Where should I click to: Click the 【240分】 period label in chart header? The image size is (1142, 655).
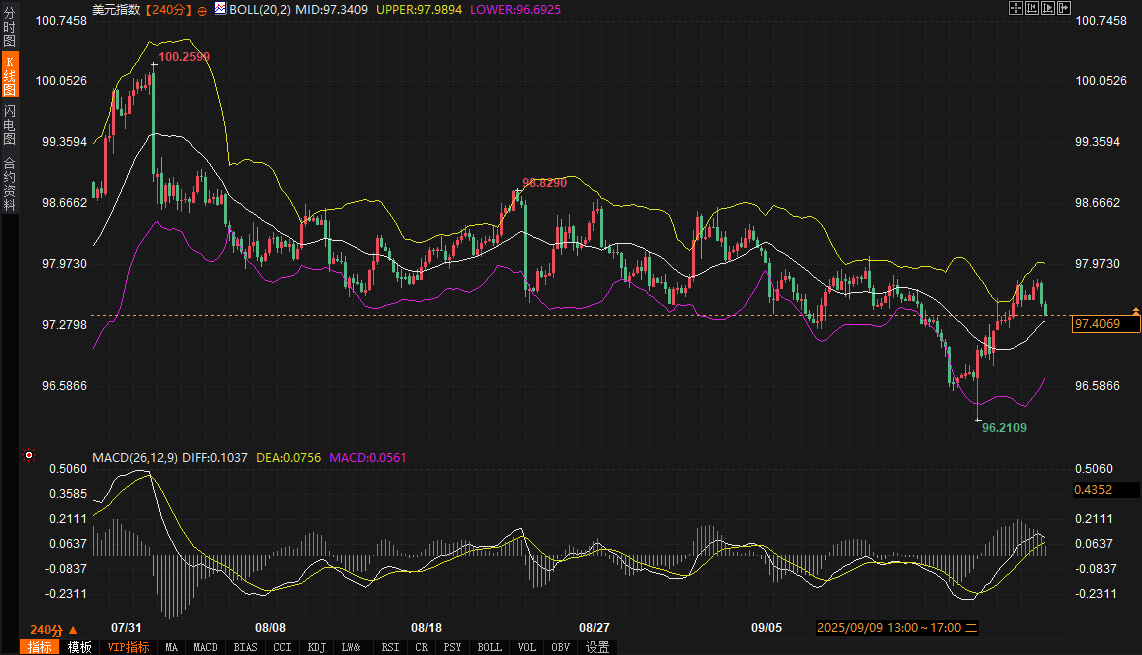click(168, 9)
